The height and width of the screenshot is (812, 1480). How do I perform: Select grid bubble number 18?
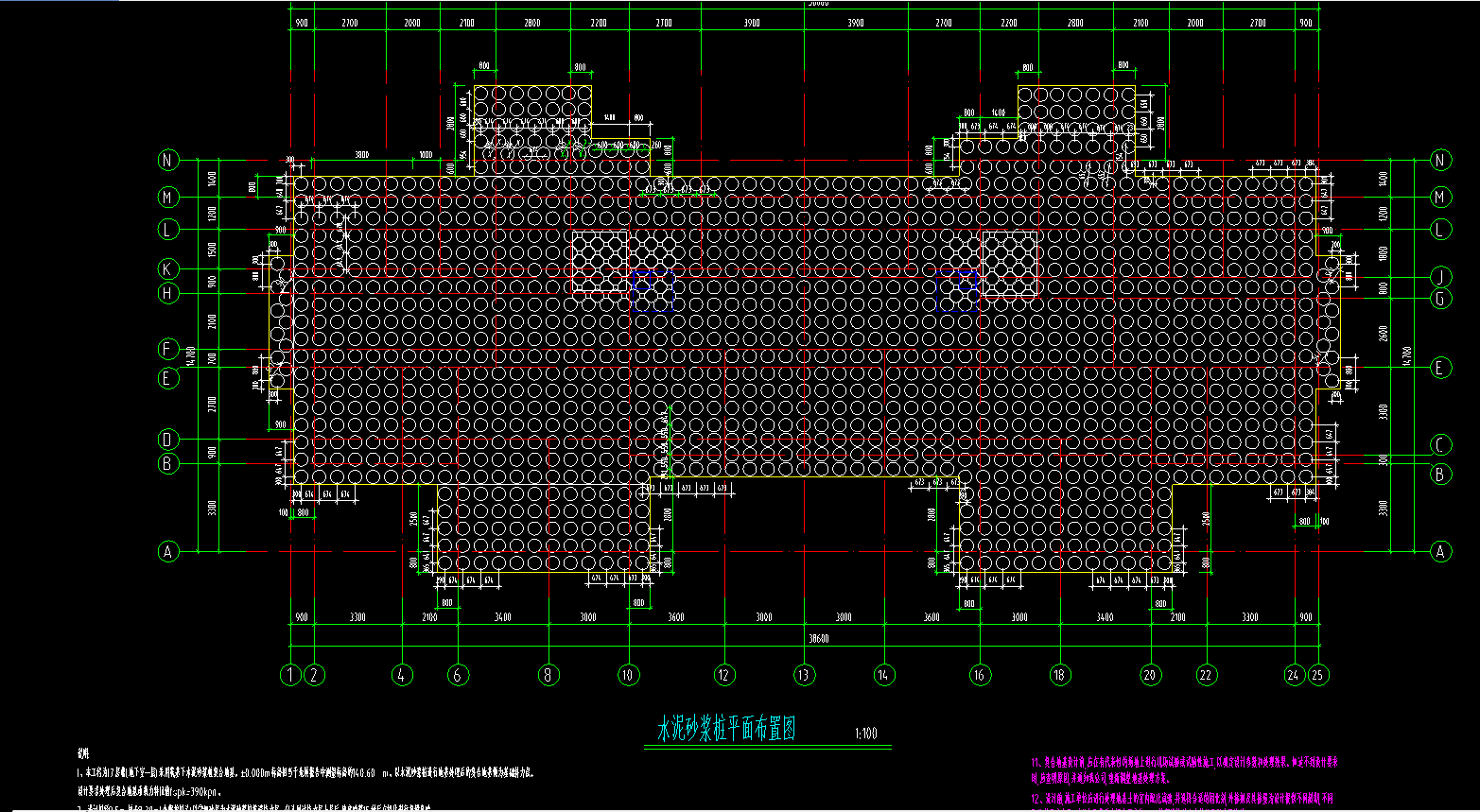tap(1059, 675)
